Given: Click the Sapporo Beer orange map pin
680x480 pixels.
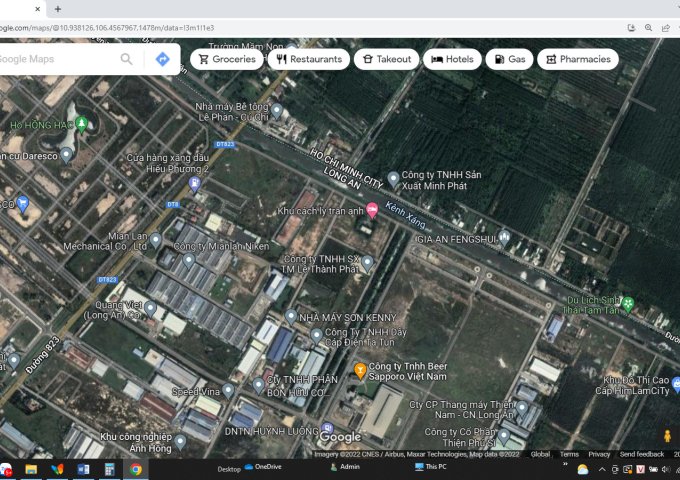Looking at the screenshot, I should pyautogui.click(x=361, y=372).
